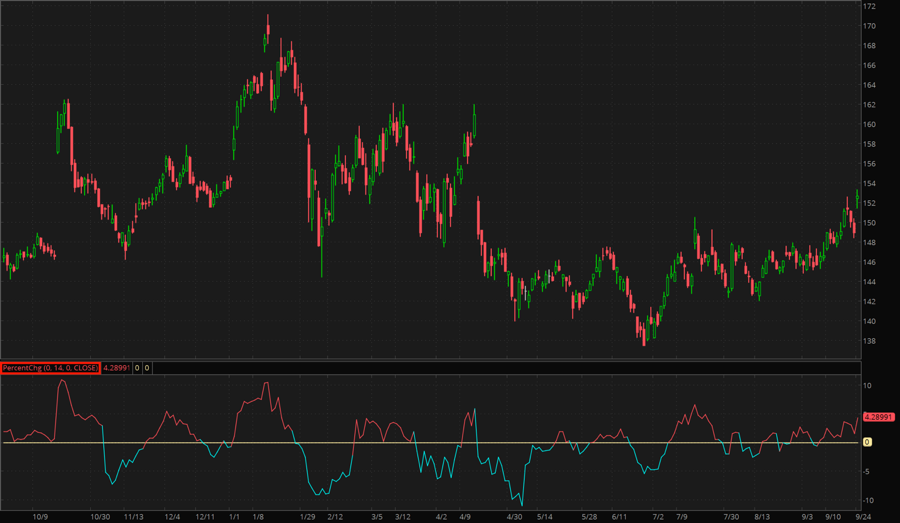
Task: Click the yellow 0 bubble on right axis
Action: coord(867,442)
